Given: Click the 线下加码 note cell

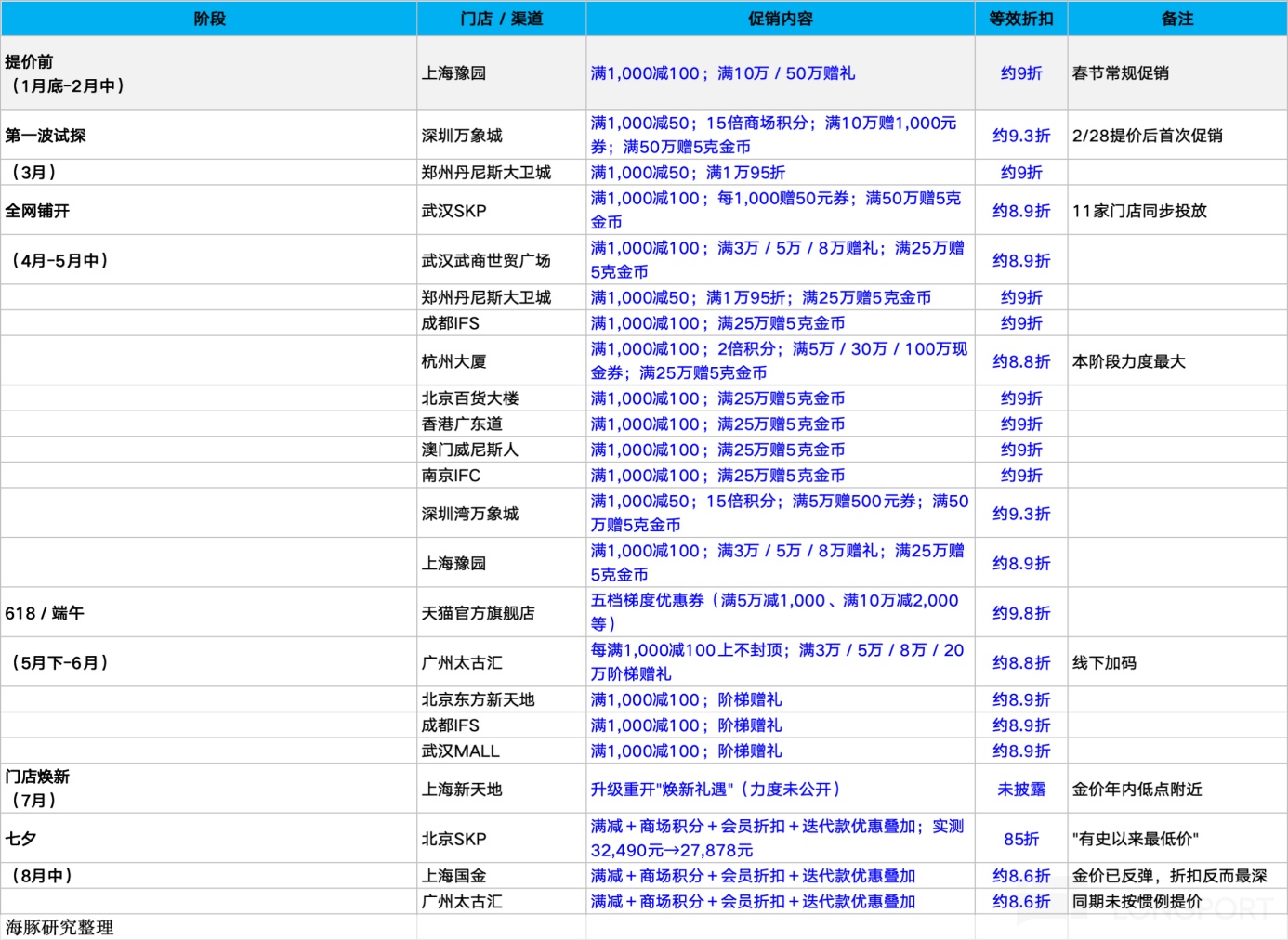Looking at the screenshot, I should coord(1177,662).
